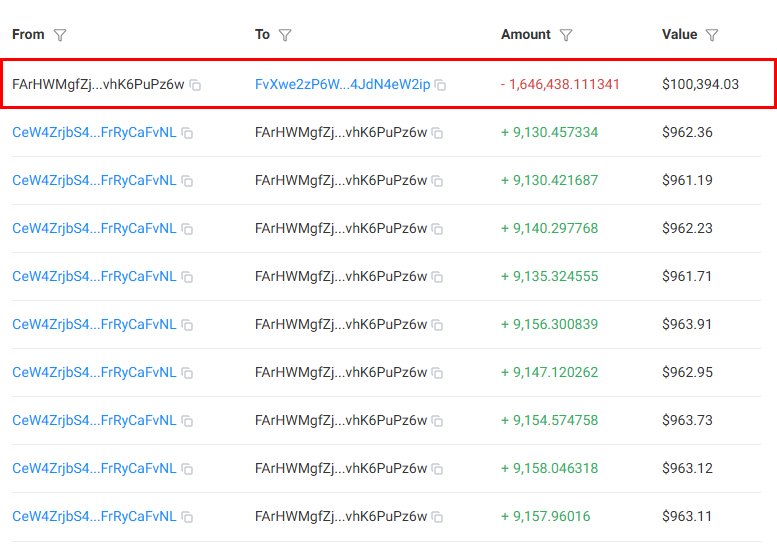The height and width of the screenshot is (554, 777).
Task: Open the To column filter
Action: 285,35
